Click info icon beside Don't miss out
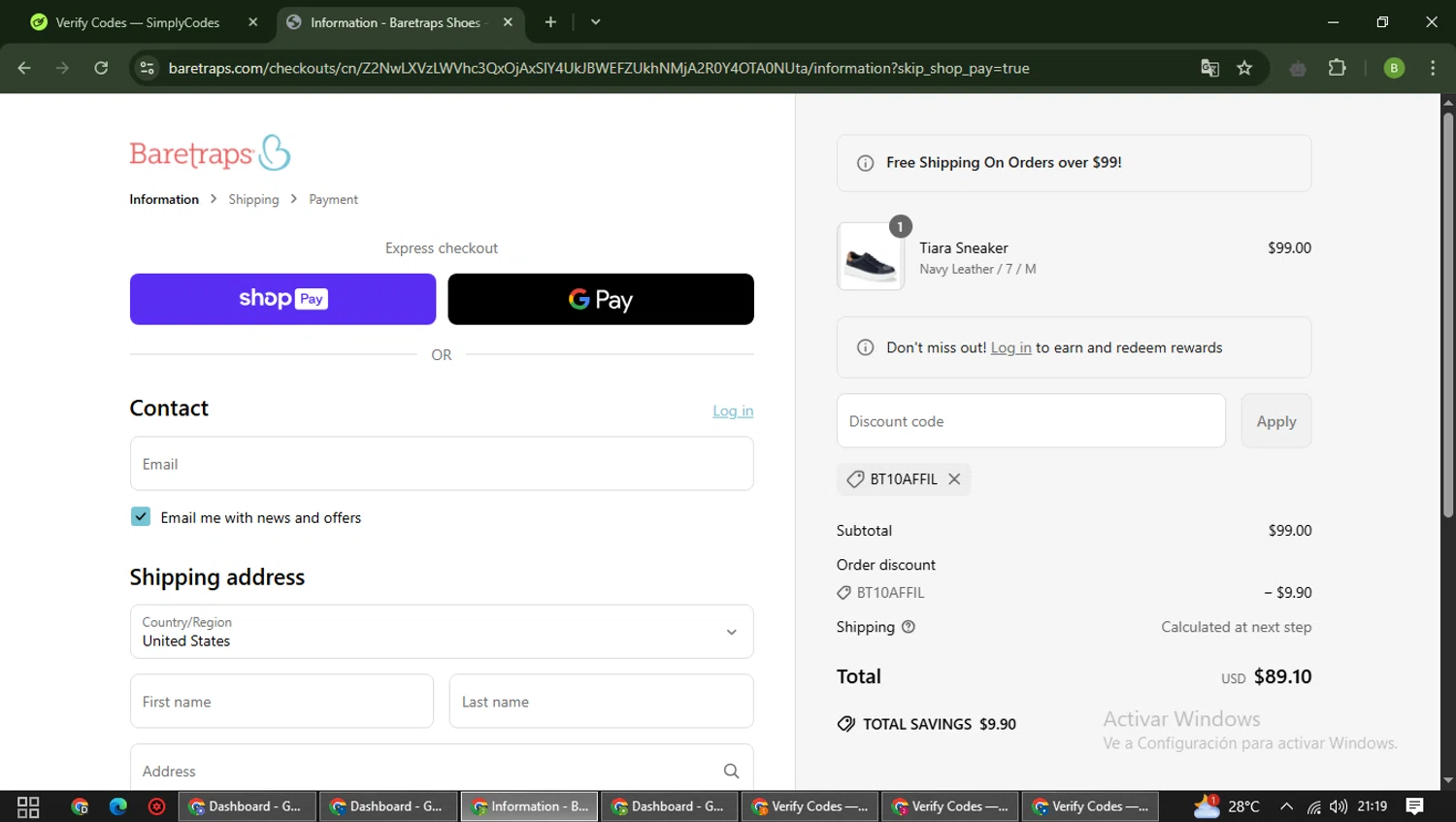The image size is (1456, 822). tap(865, 347)
